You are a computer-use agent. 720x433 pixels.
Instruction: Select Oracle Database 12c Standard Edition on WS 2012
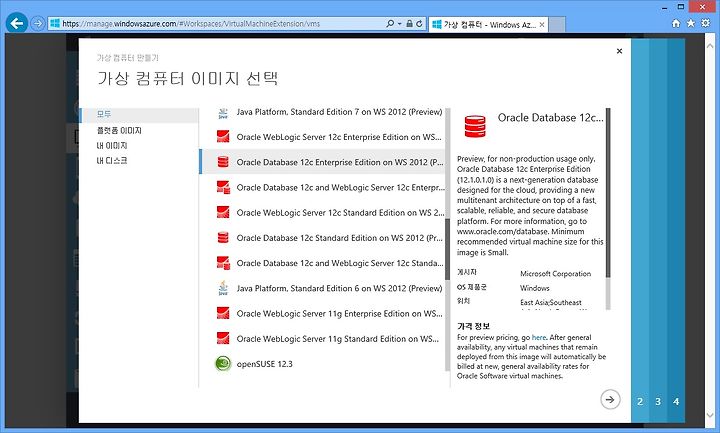pos(340,238)
